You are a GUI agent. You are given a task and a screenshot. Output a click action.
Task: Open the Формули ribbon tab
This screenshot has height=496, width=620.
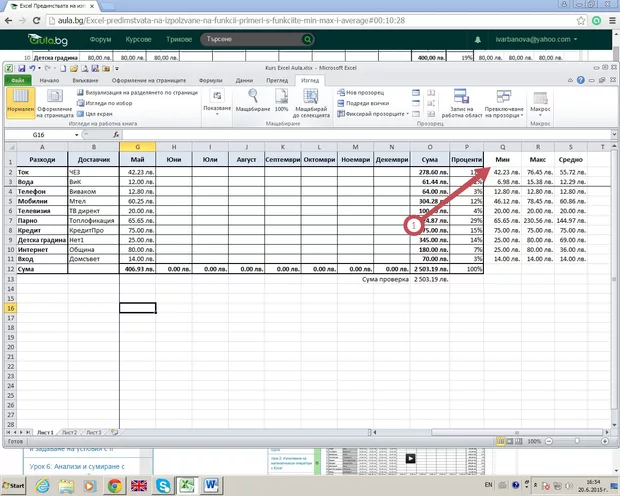click(x=210, y=78)
